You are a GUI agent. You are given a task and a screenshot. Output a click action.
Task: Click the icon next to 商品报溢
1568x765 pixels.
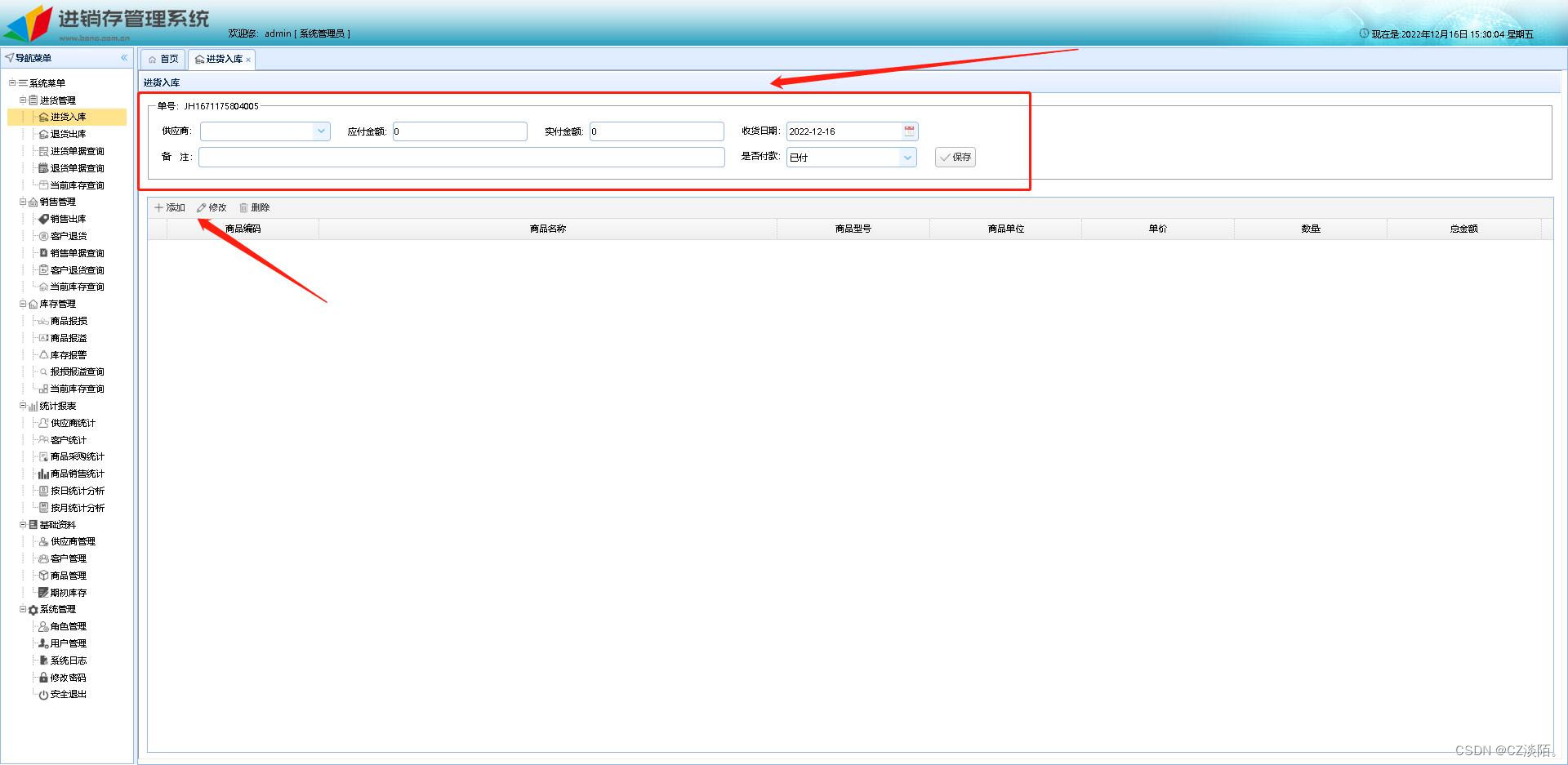click(x=44, y=338)
